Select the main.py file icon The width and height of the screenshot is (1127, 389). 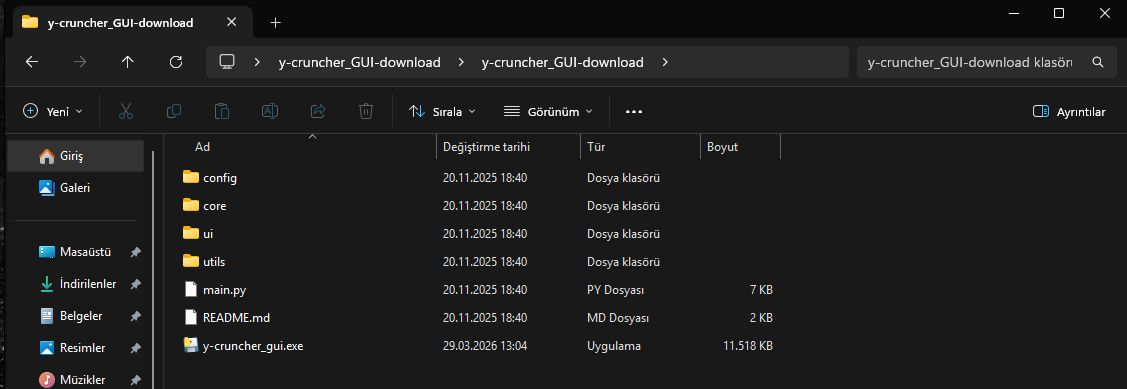(190, 290)
